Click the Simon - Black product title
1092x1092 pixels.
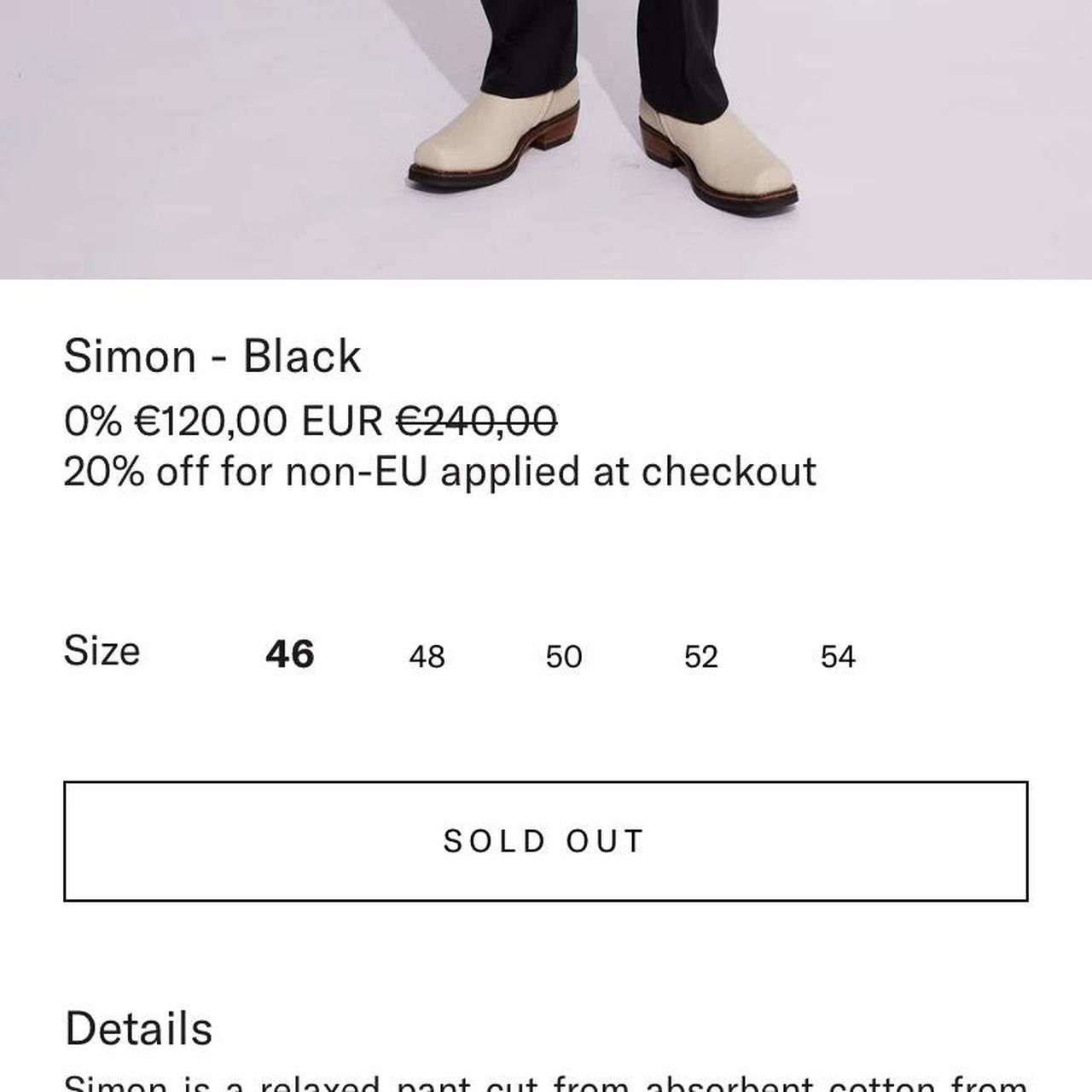coord(212,356)
